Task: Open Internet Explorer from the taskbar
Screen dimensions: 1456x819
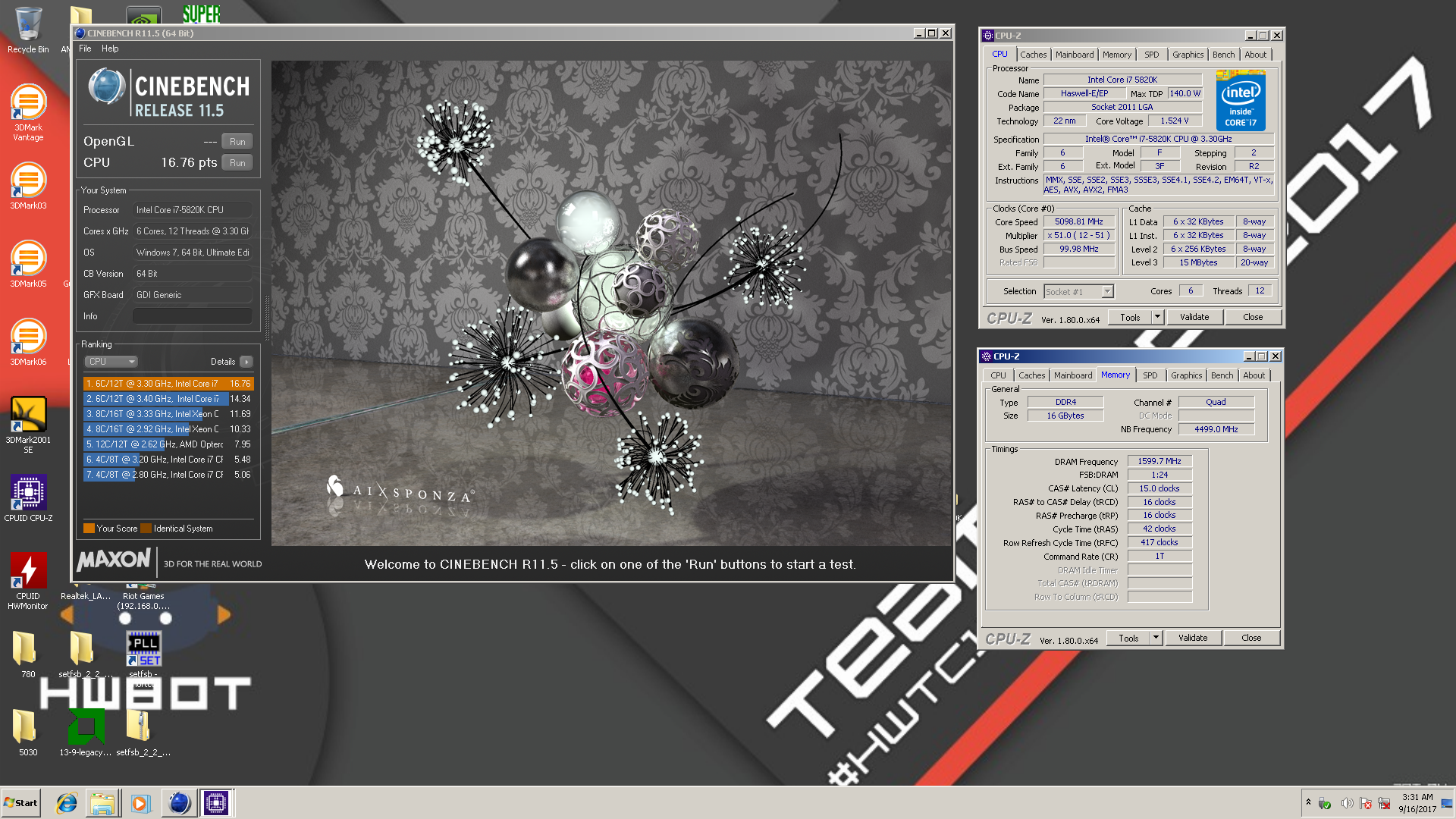Action: coord(67,803)
